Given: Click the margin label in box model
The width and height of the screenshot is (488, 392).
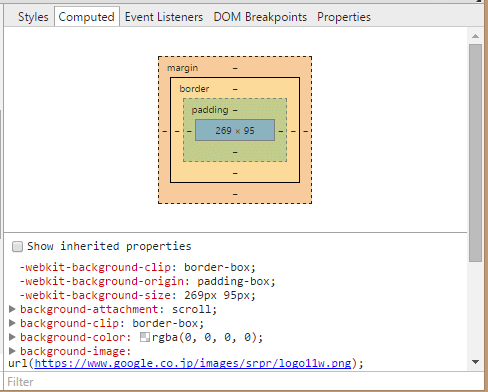Looking at the screenshot, I should pyautogui.click(x=182, y=68).
